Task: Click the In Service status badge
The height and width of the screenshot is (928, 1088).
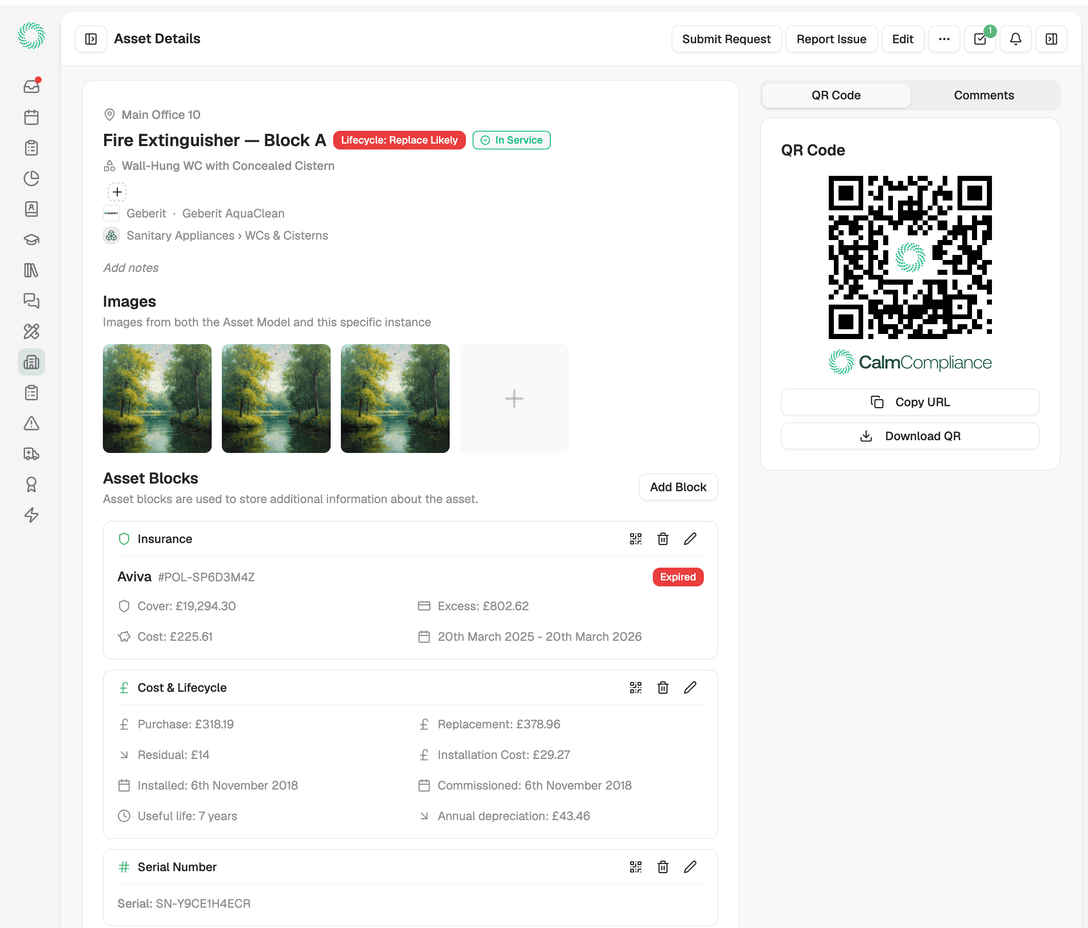Action: (x=511, y=140)
